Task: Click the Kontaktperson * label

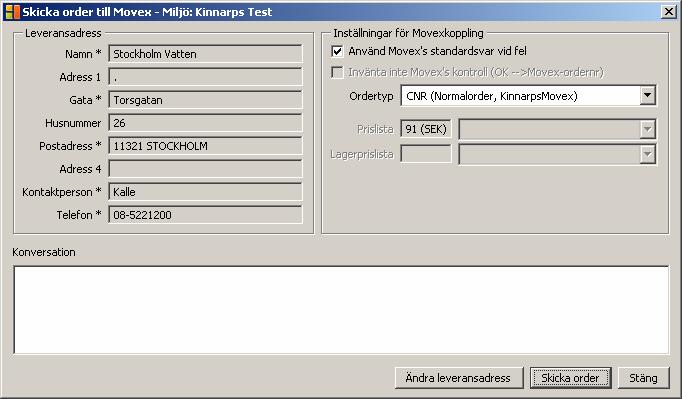Action: click(x=62, y=192)
